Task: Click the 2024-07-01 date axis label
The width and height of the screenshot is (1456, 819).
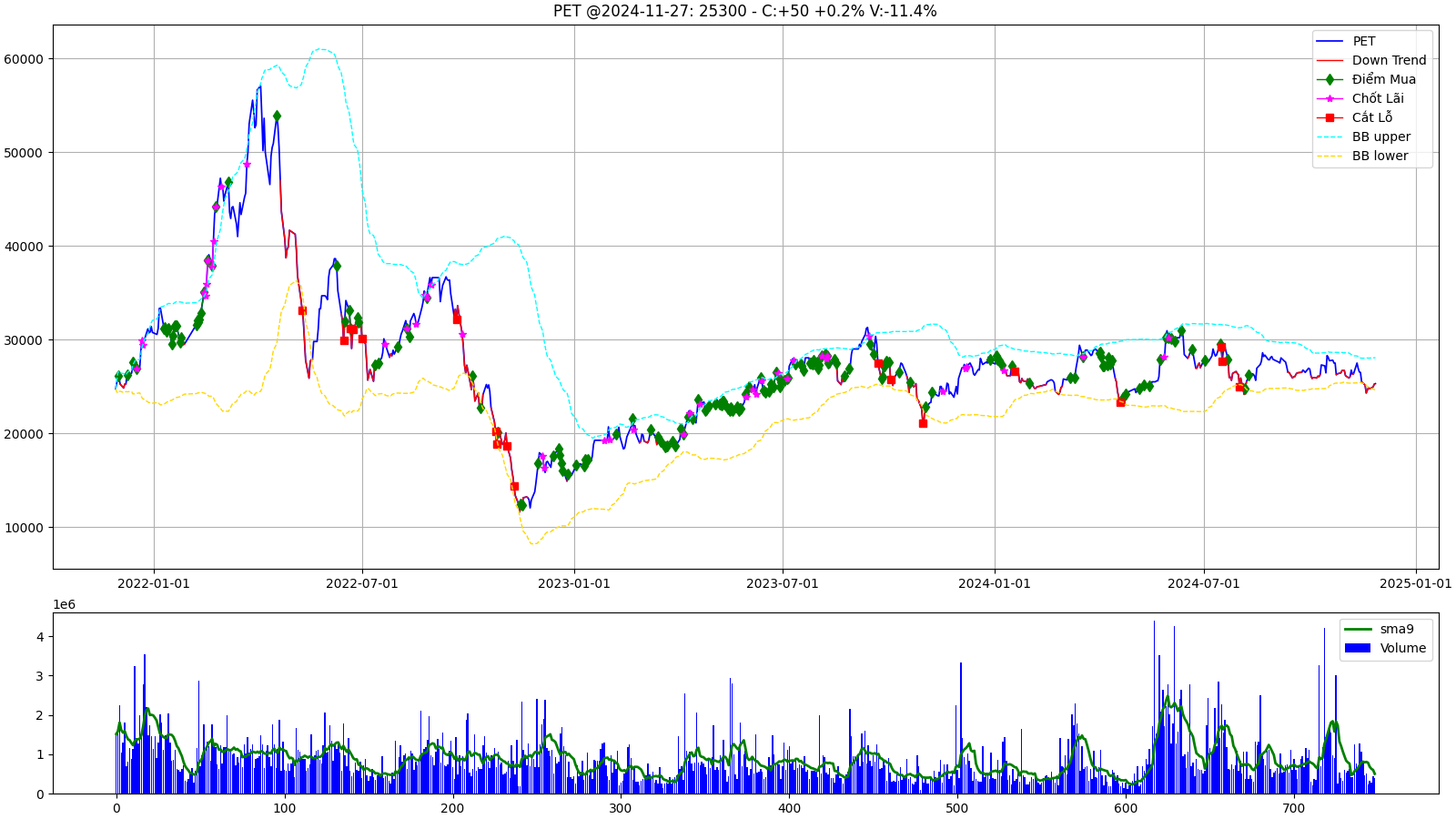Action: pyautogui.click(x=1204, y=583)
